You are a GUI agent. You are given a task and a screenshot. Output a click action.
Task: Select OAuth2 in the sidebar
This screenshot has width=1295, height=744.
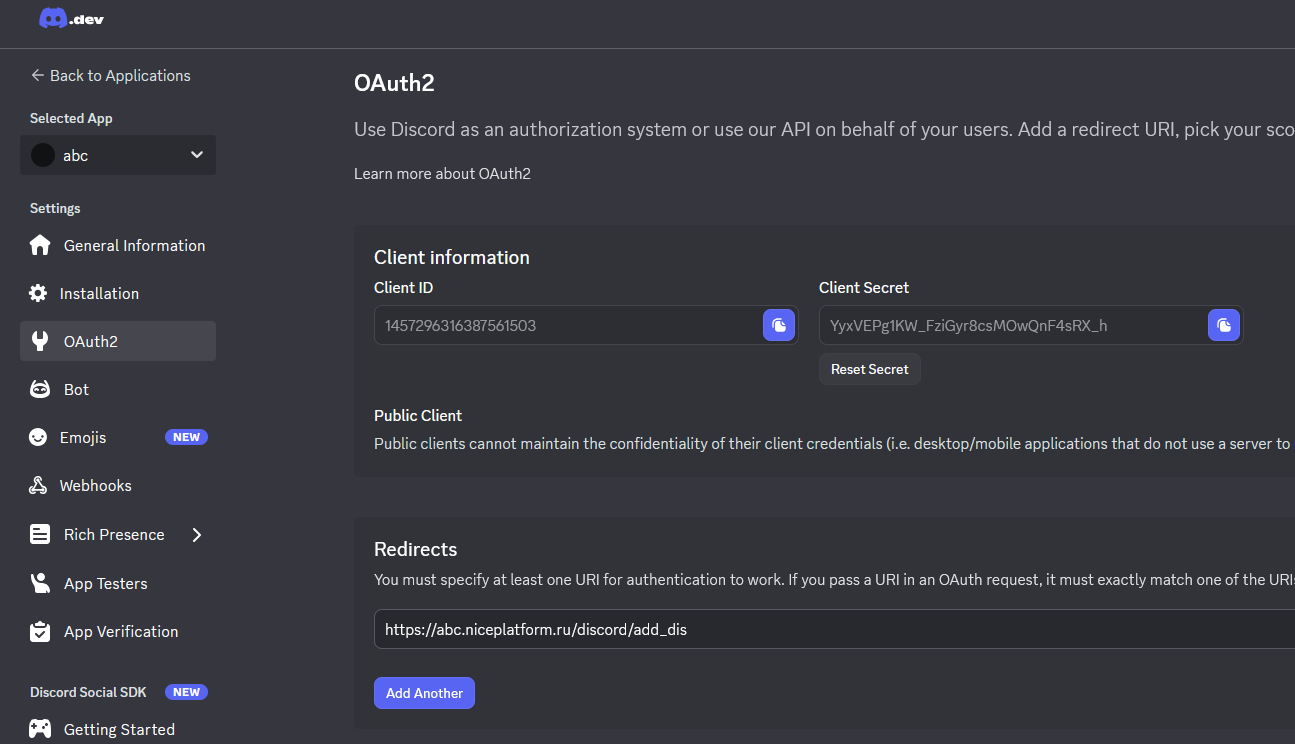93,341
